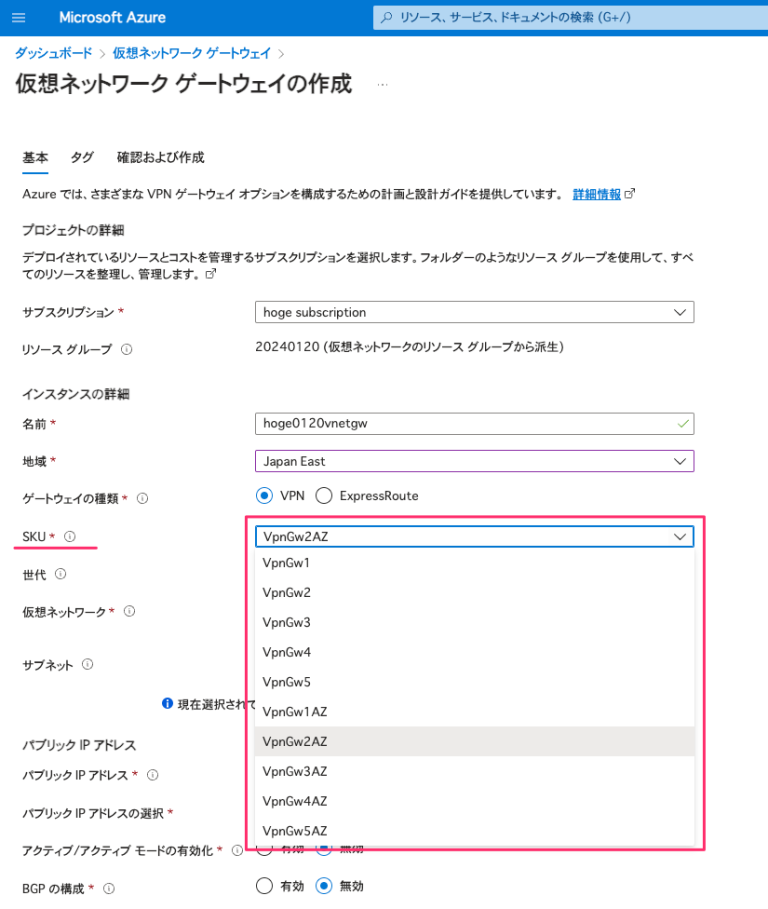This screenshot has width=768, height=909.
Task: Click info icon next to ゲートウェイの種類
Action: tap(142, 498)
